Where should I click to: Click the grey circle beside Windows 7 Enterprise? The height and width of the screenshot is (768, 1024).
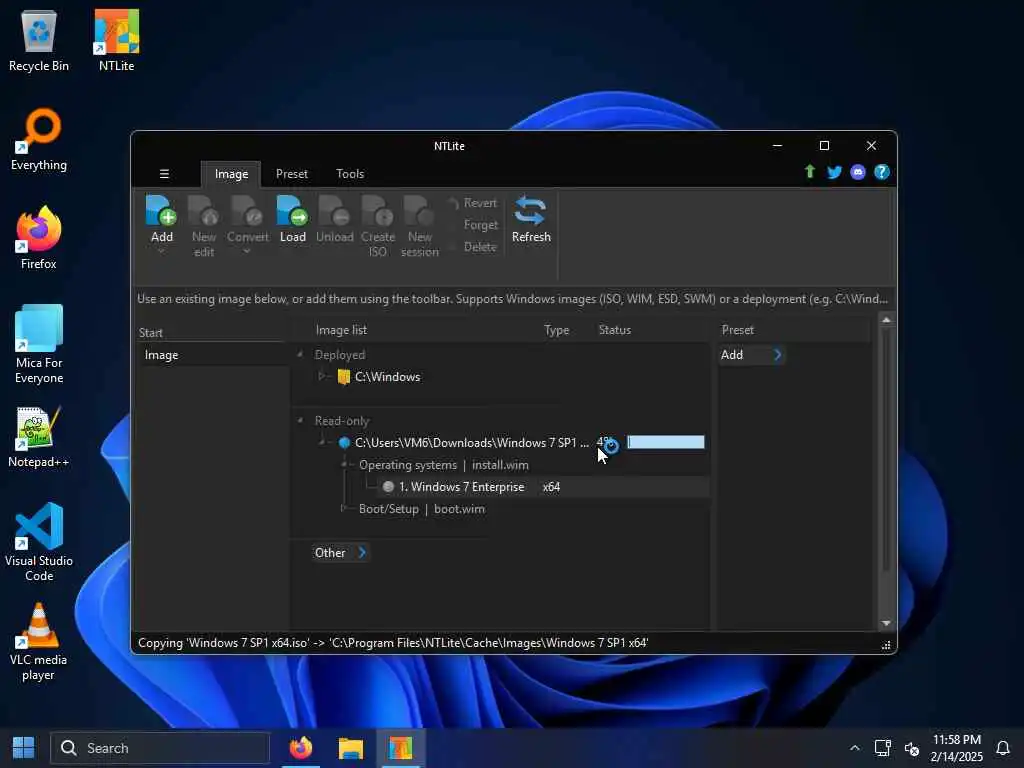pyautogui.click(x=388, y=487)
